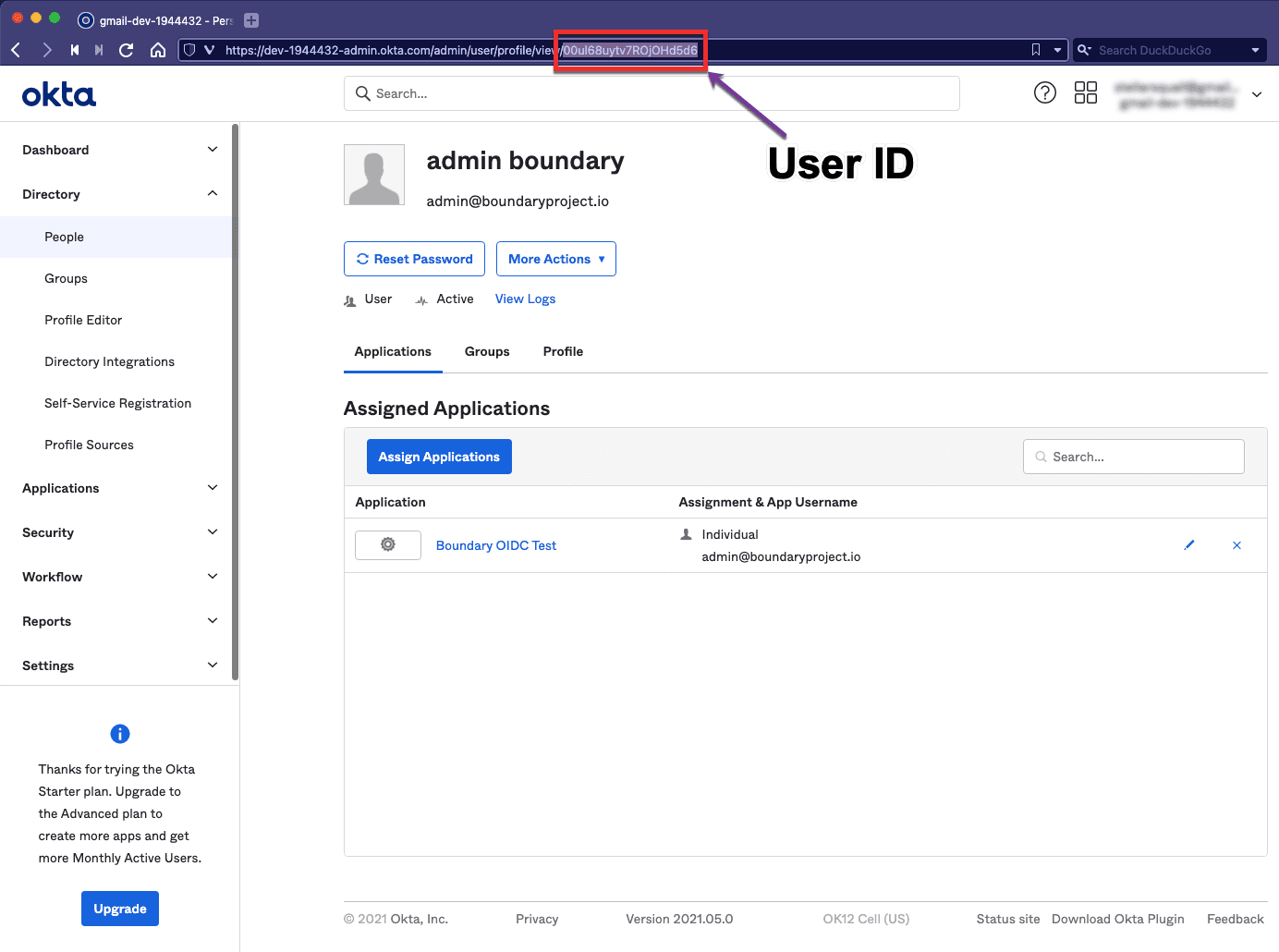This screenshot has height=952, width=1279.
Task: Switch to the Groups tab
Action: [x=487, y=351]
